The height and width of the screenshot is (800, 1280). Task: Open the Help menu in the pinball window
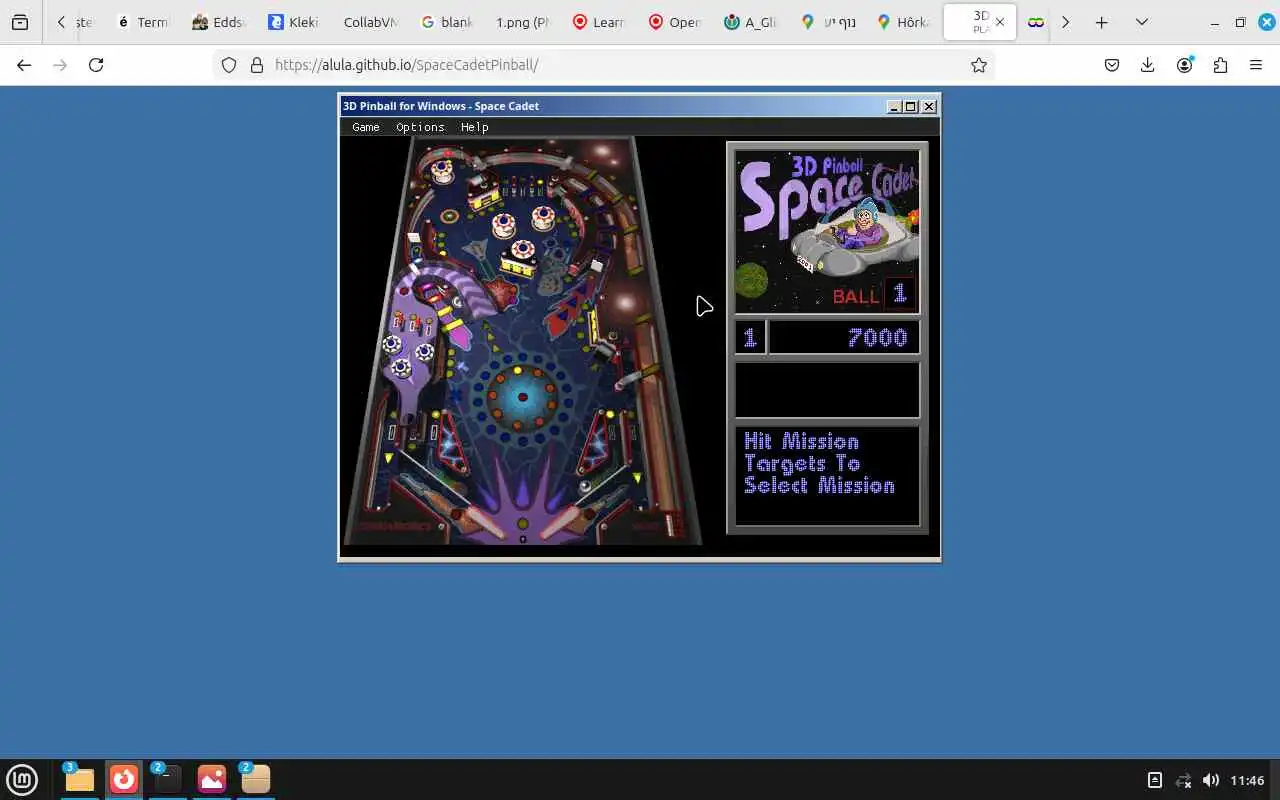click(474, 127)
